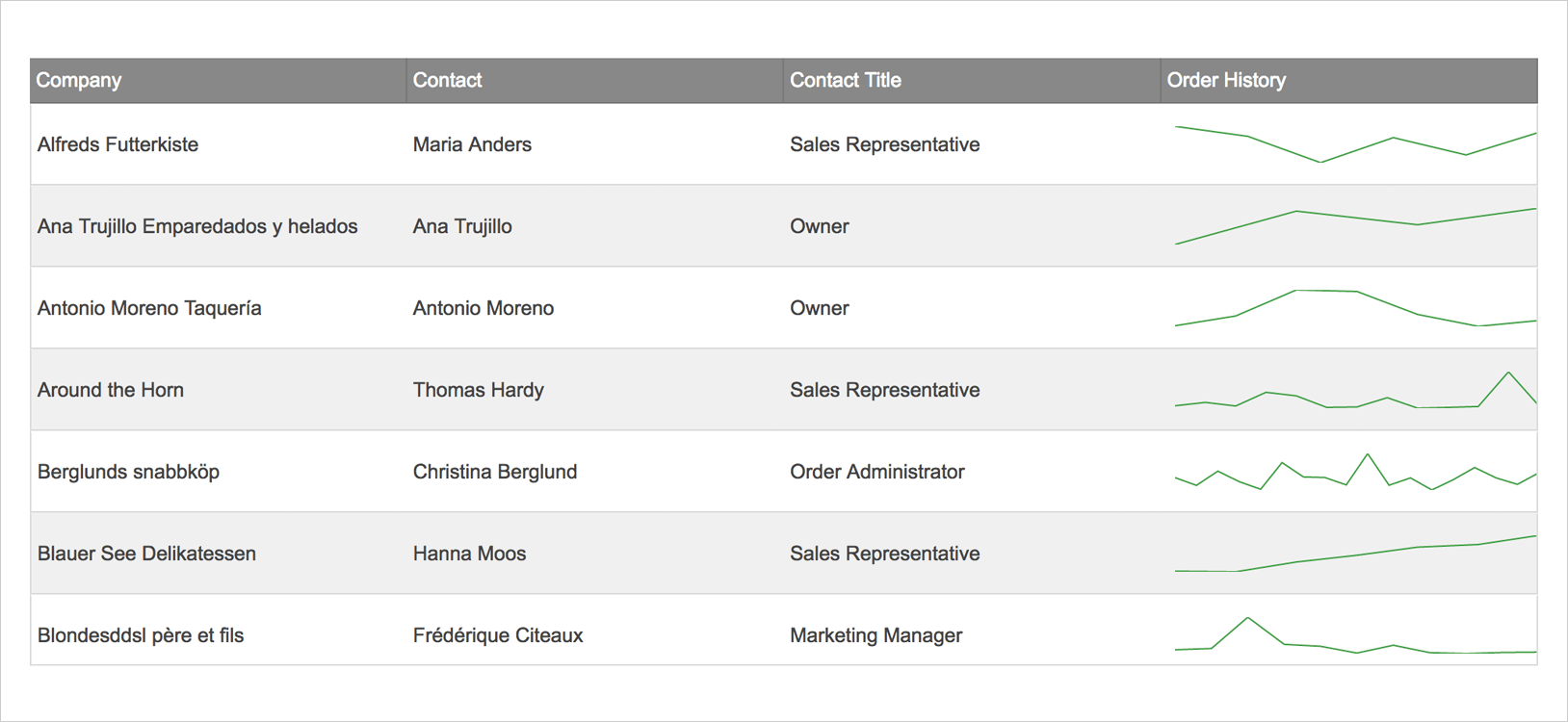Sort by the Company column header
Screen dimensions: 1568x722
coord(219,81)
